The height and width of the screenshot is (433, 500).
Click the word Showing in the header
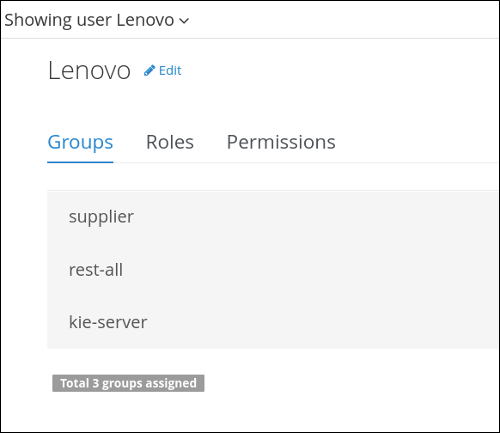coord(38,20)
